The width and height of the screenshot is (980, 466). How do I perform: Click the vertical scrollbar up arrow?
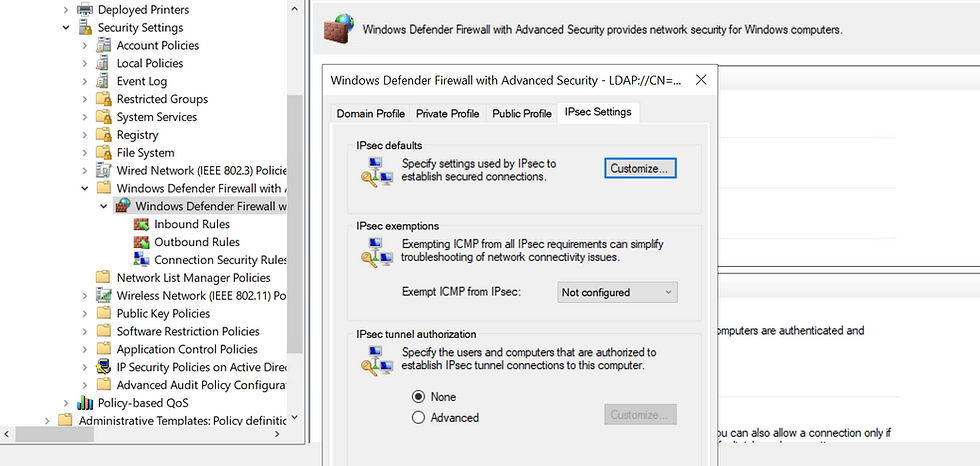tap(295, 7)
